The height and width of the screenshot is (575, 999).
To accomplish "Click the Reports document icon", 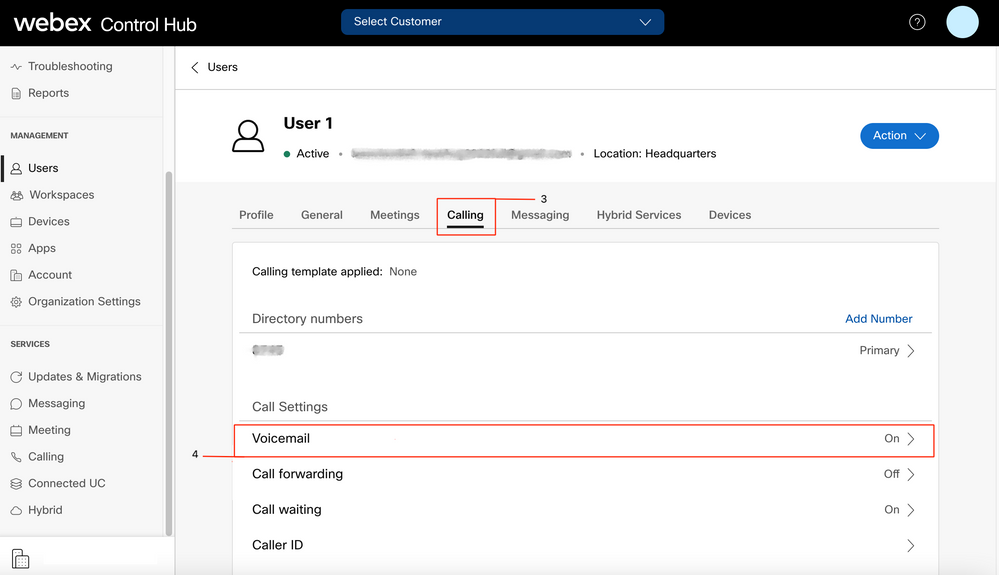I will (16, 93).
